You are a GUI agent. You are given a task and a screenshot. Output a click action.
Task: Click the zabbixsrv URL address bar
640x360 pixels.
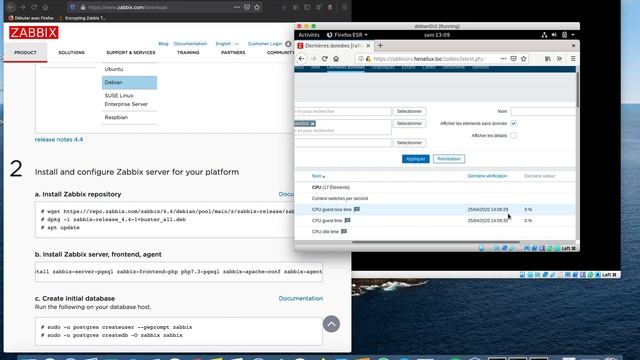pyautogui.click(x=429, y=59)
